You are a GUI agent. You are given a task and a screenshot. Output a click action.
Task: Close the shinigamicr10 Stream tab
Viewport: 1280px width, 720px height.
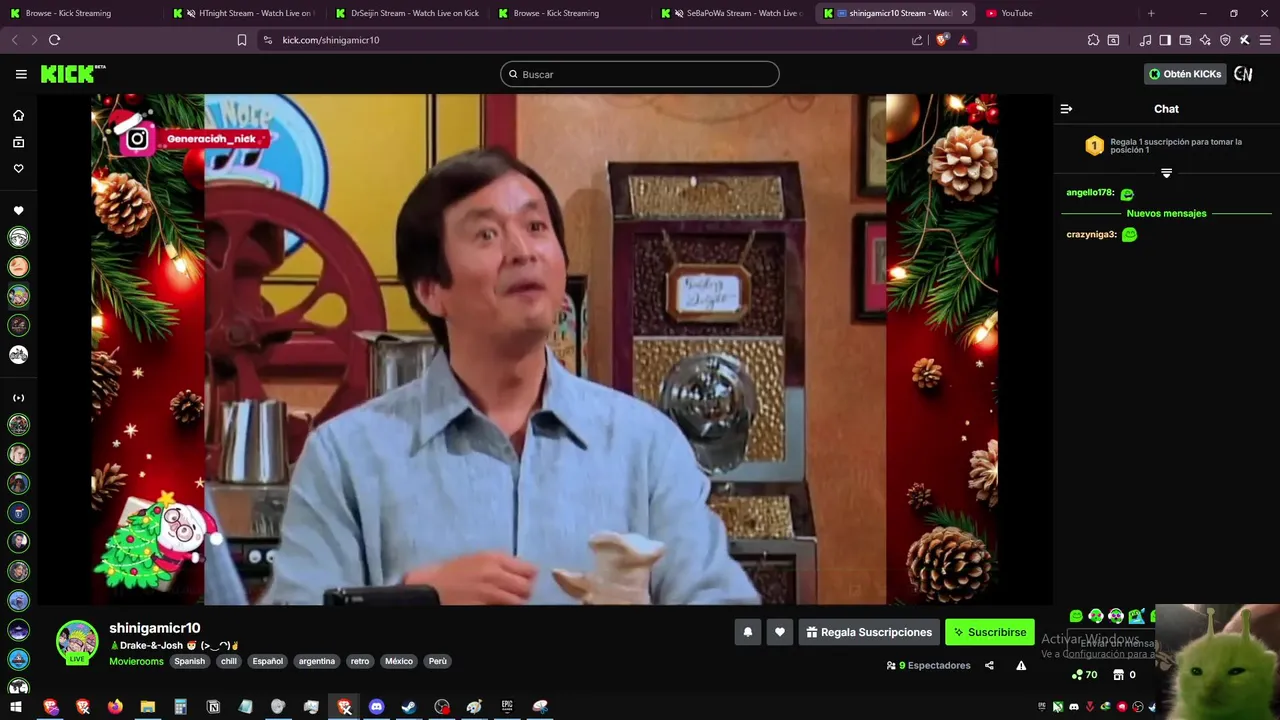964,13
